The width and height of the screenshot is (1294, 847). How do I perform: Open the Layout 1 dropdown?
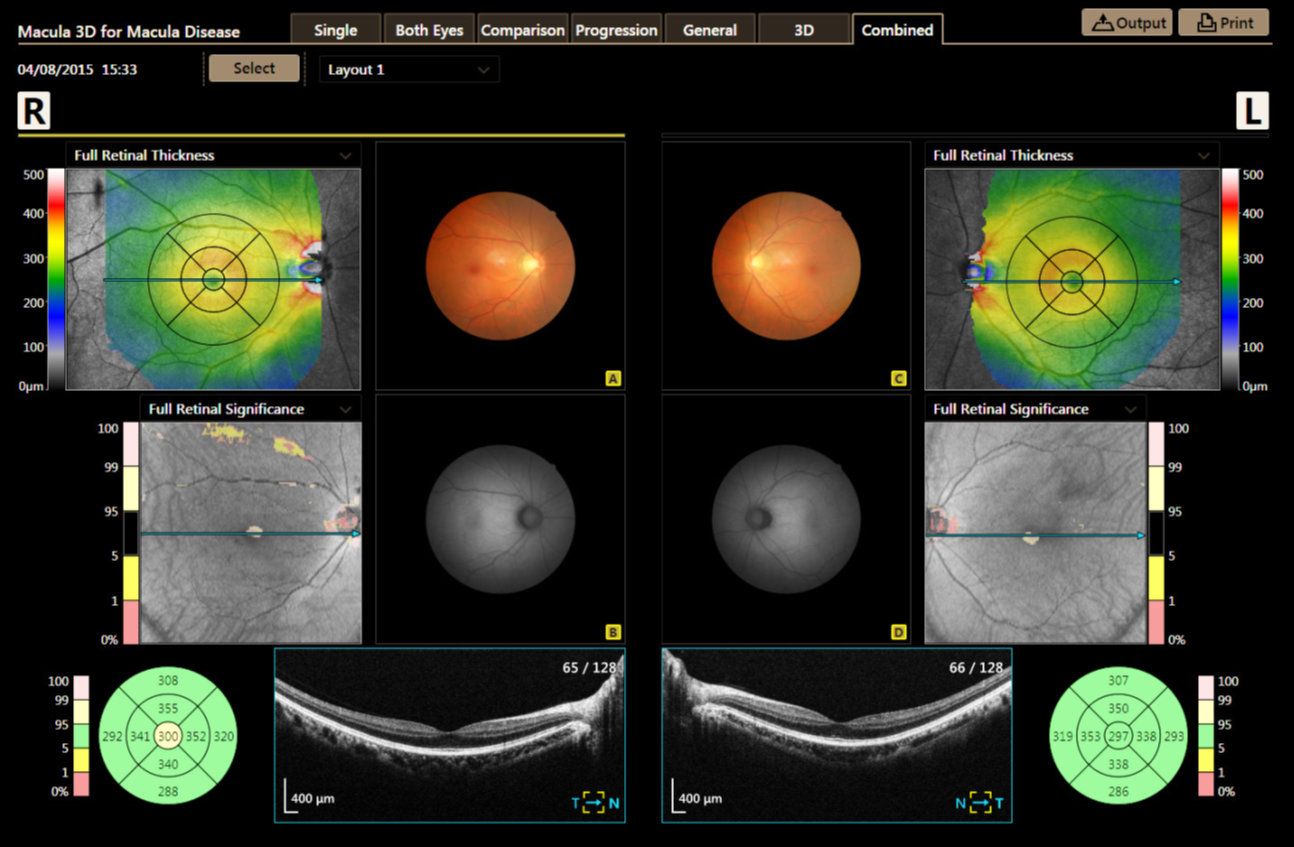point(409,70)
